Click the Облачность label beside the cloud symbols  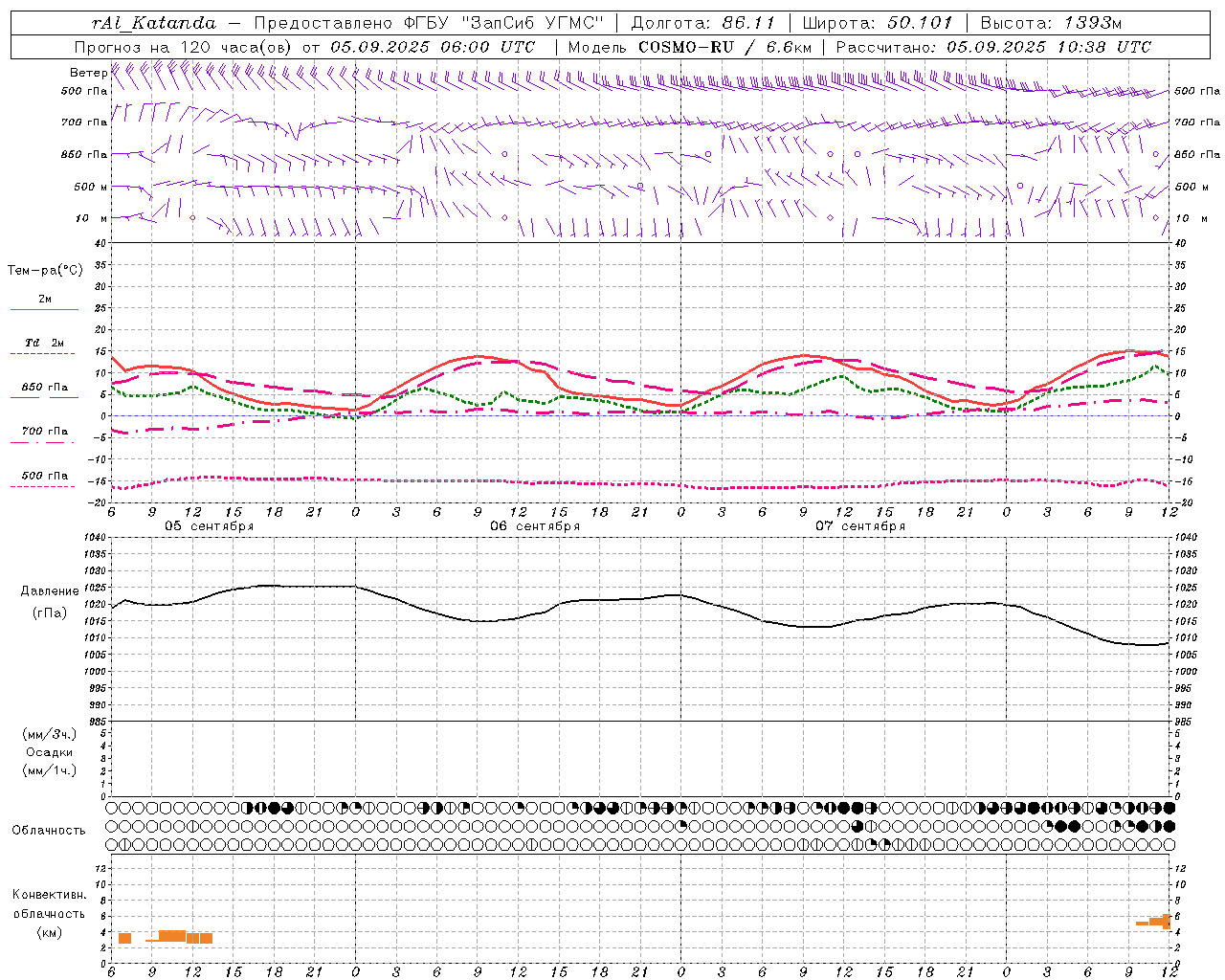49,831
